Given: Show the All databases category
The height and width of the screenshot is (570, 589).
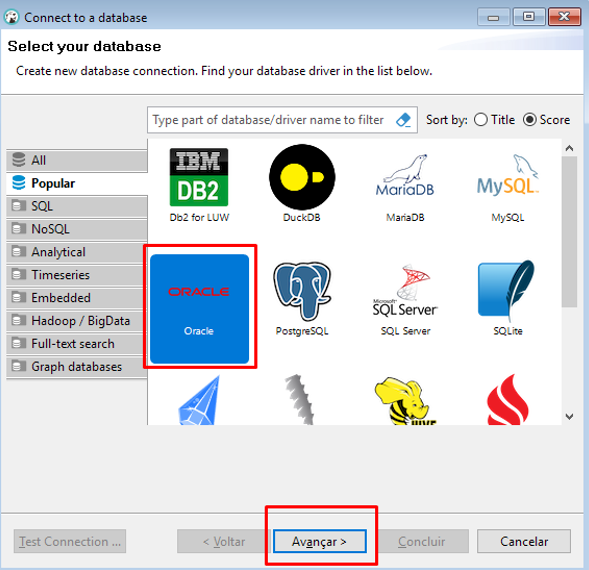Looking at the screenshot, I should 77,160.
